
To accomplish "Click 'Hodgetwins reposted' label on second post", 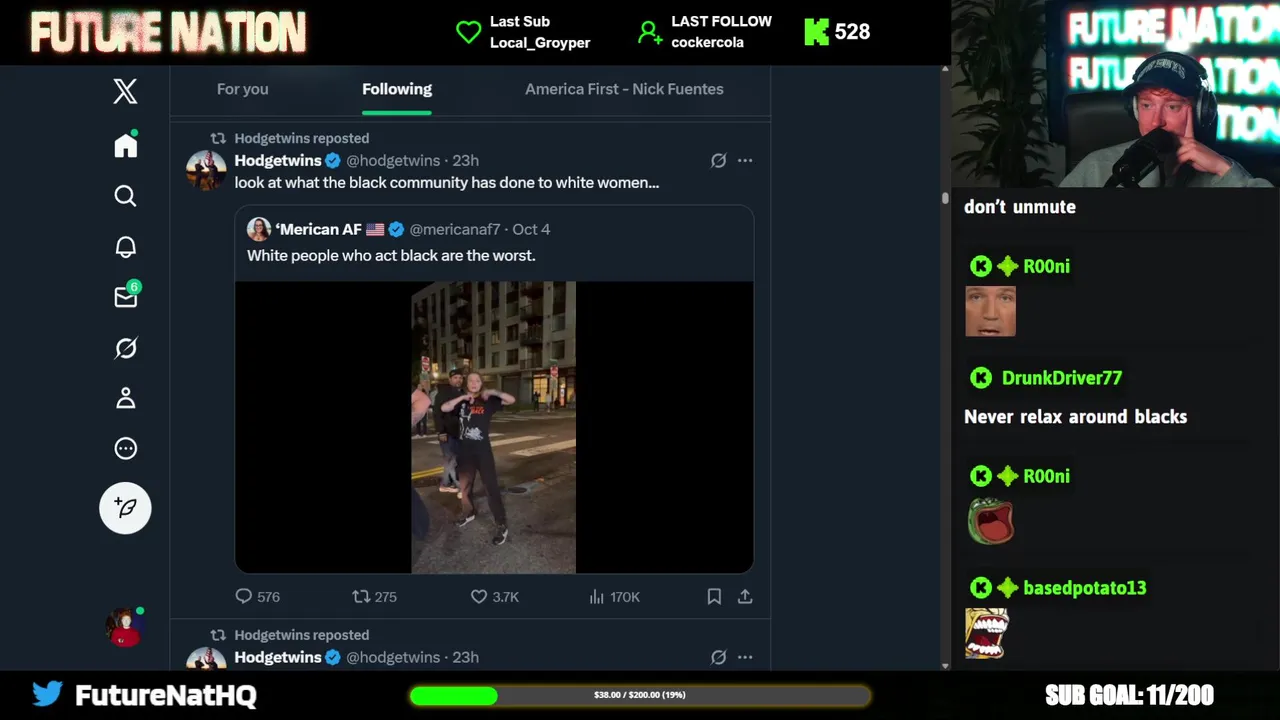I will [x=301, y=635].
